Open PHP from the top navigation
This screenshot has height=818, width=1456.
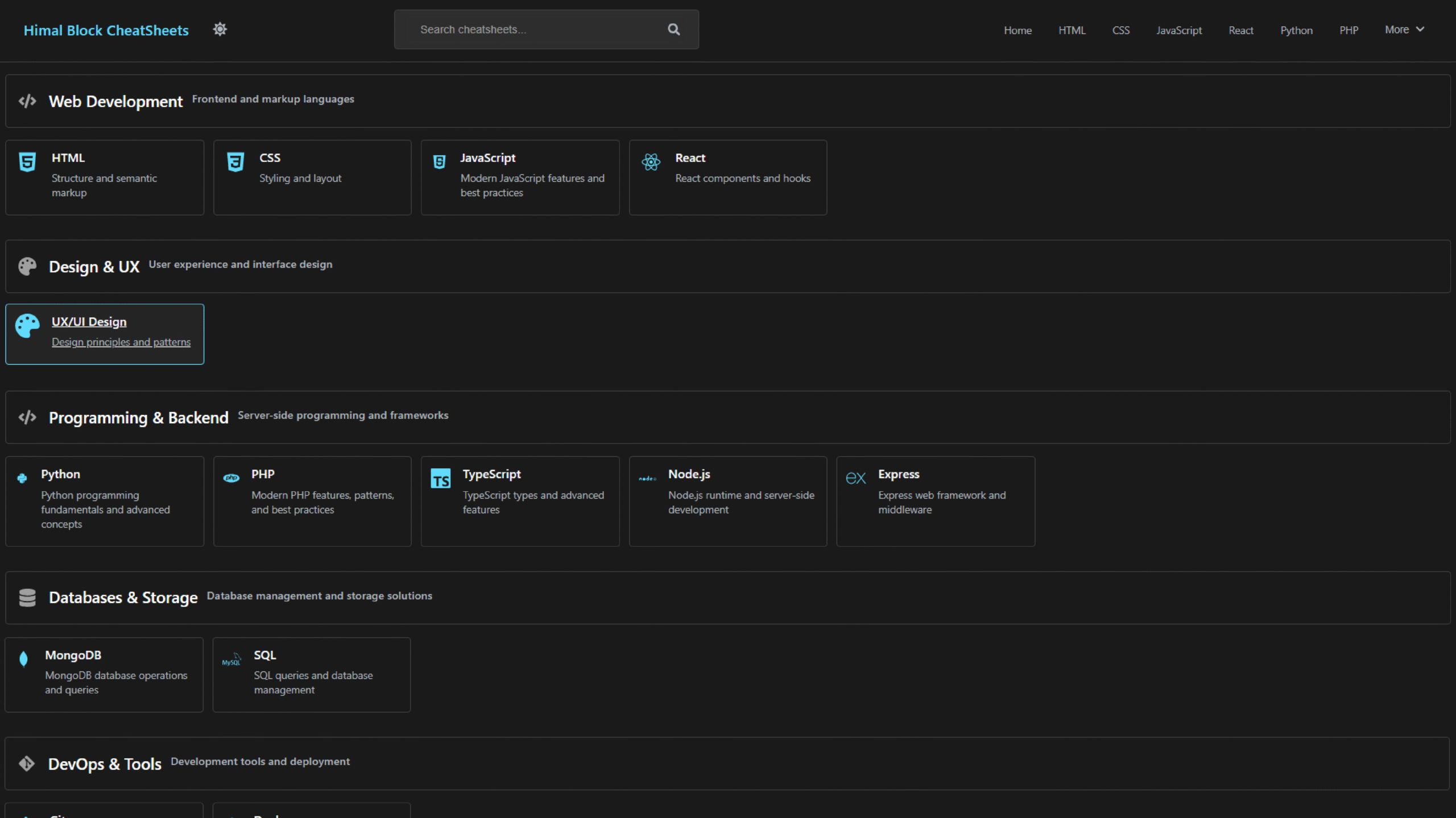(x=1349, y=30)
